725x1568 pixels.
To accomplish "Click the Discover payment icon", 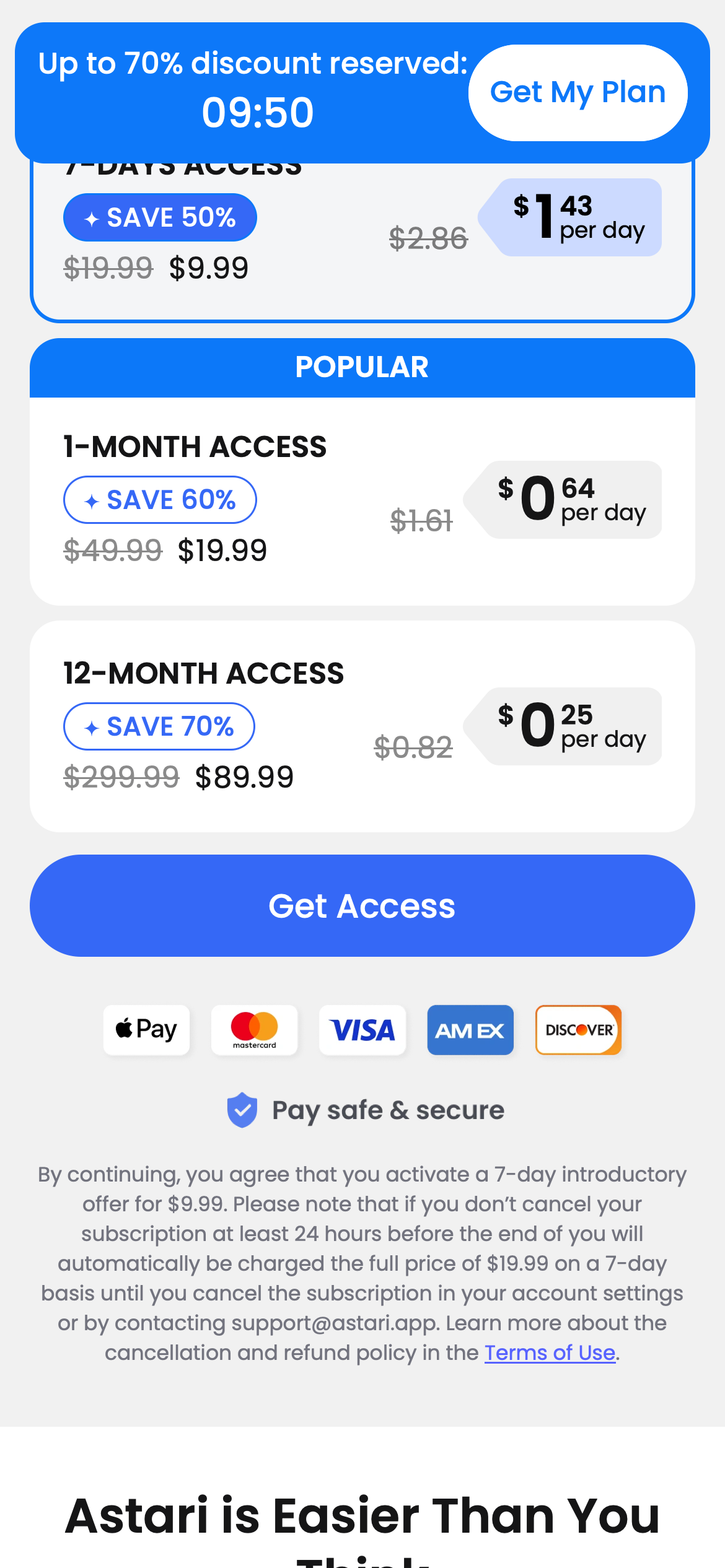I will click(x=578, y=1030).
